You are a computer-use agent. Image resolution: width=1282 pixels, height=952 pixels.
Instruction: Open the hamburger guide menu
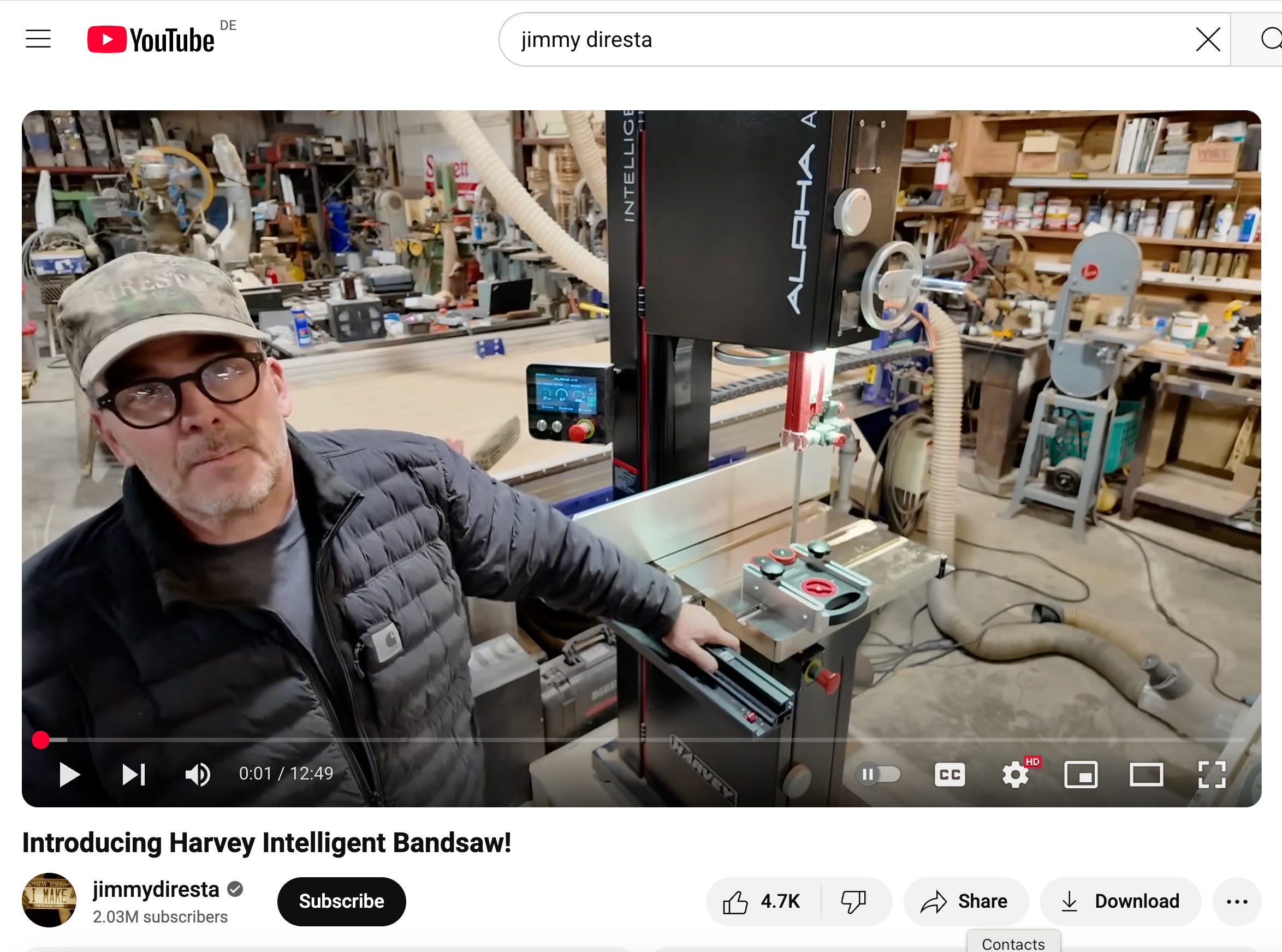[38, 39]
